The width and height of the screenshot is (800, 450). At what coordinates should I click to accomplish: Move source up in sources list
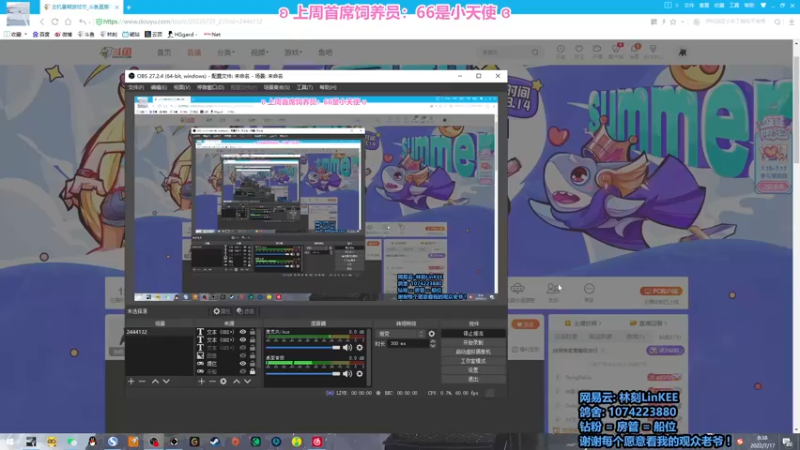[x=236, y=381]
